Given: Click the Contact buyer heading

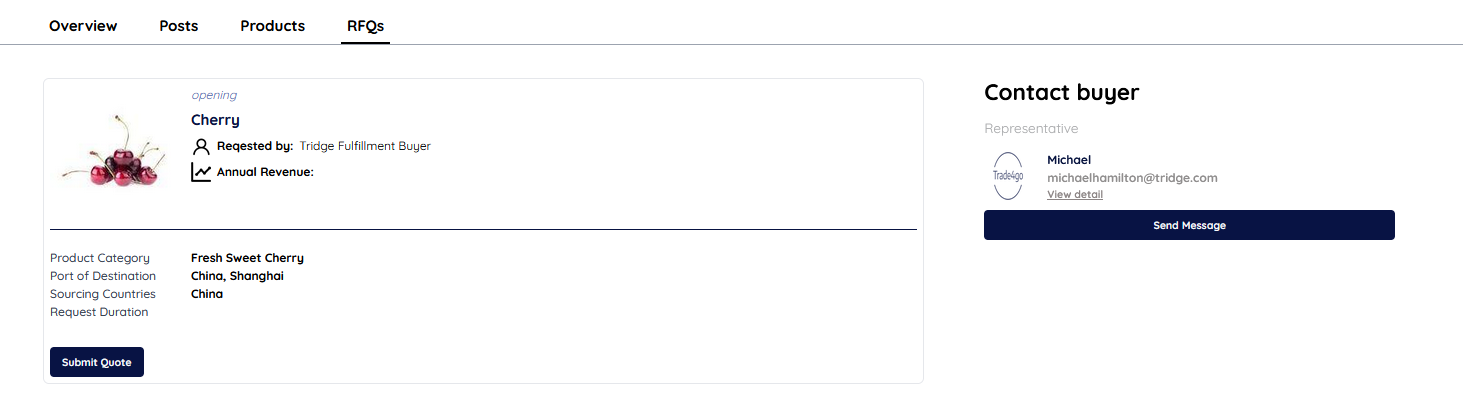Looking at the screenshot, I should (x=1061, y=93).
